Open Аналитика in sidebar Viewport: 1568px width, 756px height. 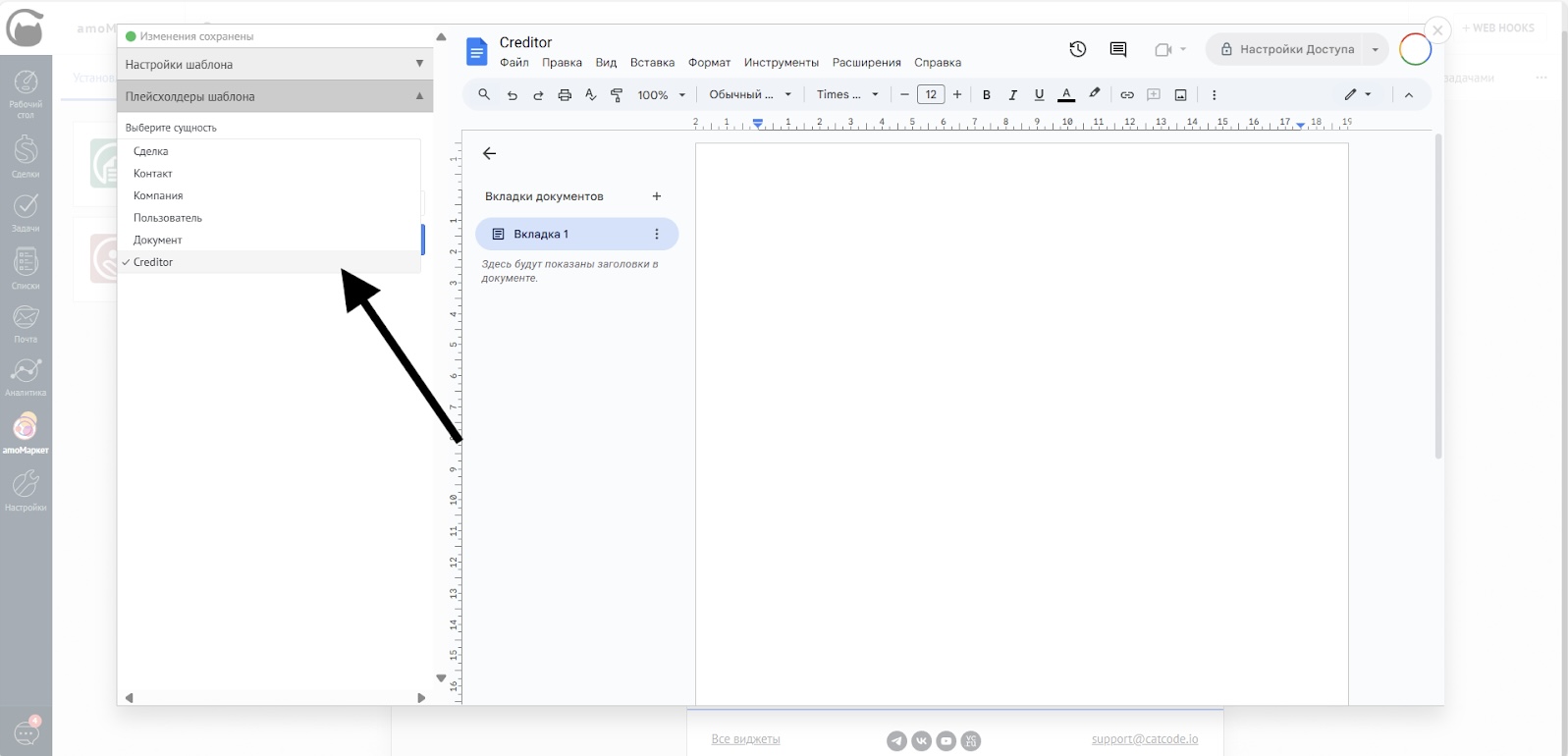point(26,377)
